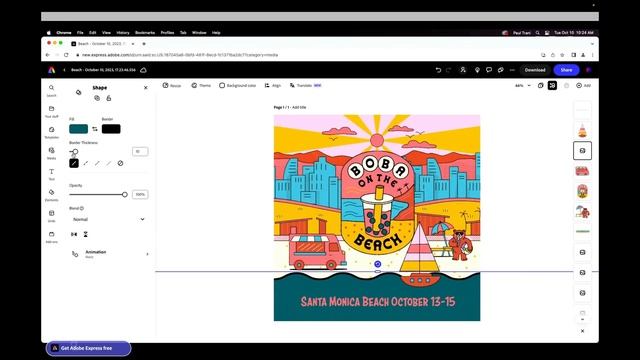
Task: Open the Blend mode Normal dropdown
Action: click(108, 219)
